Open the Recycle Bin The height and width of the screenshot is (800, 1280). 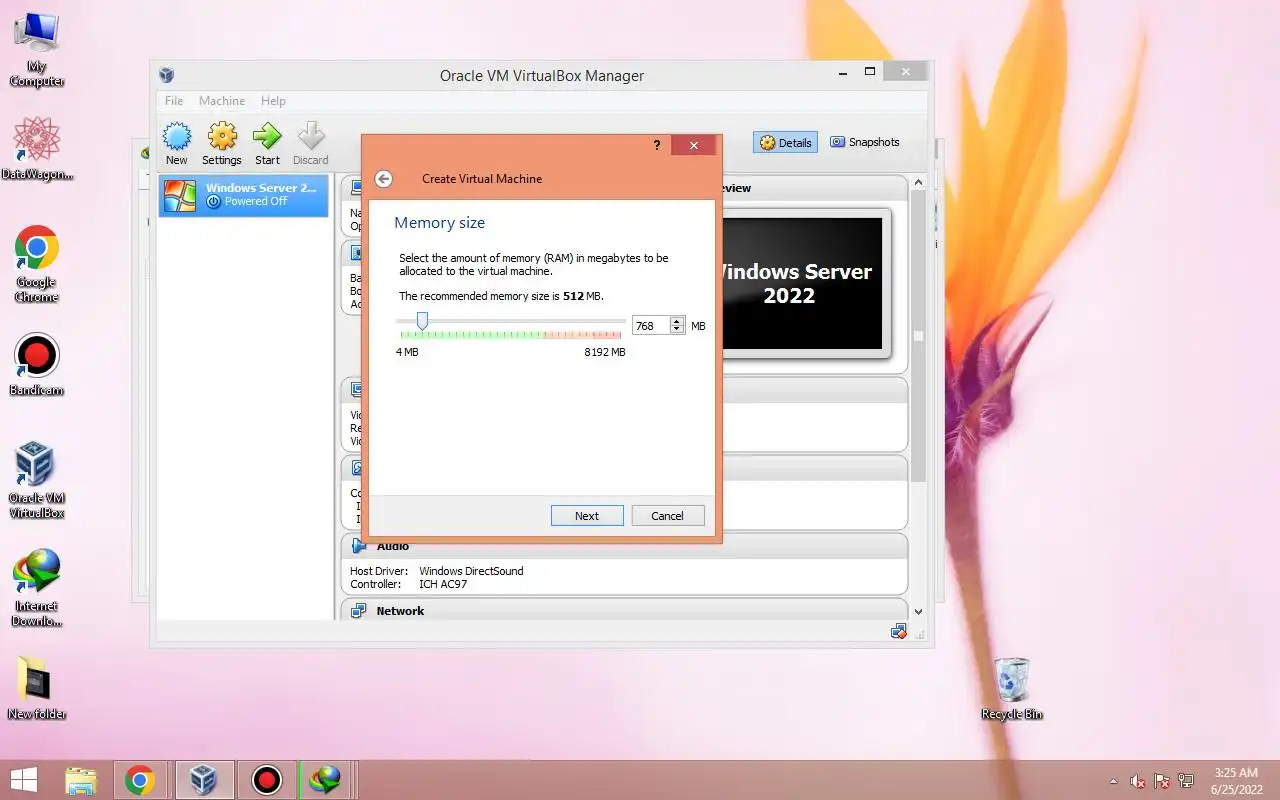[1012, 688]
